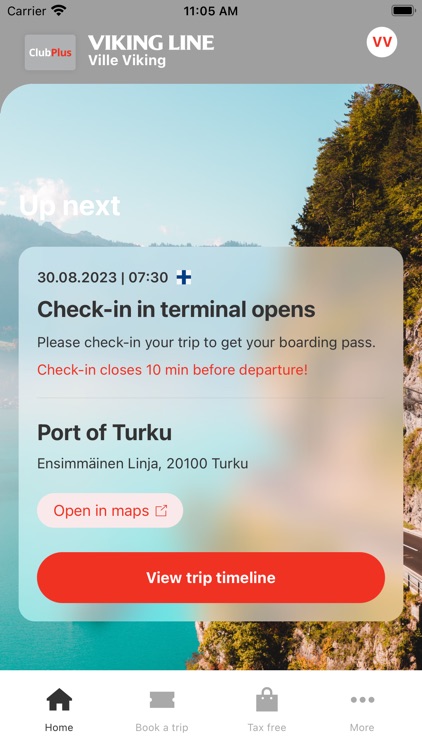Click the Open in maps button
The width and height of the screenshot is (422, 750).
[110, 510]
